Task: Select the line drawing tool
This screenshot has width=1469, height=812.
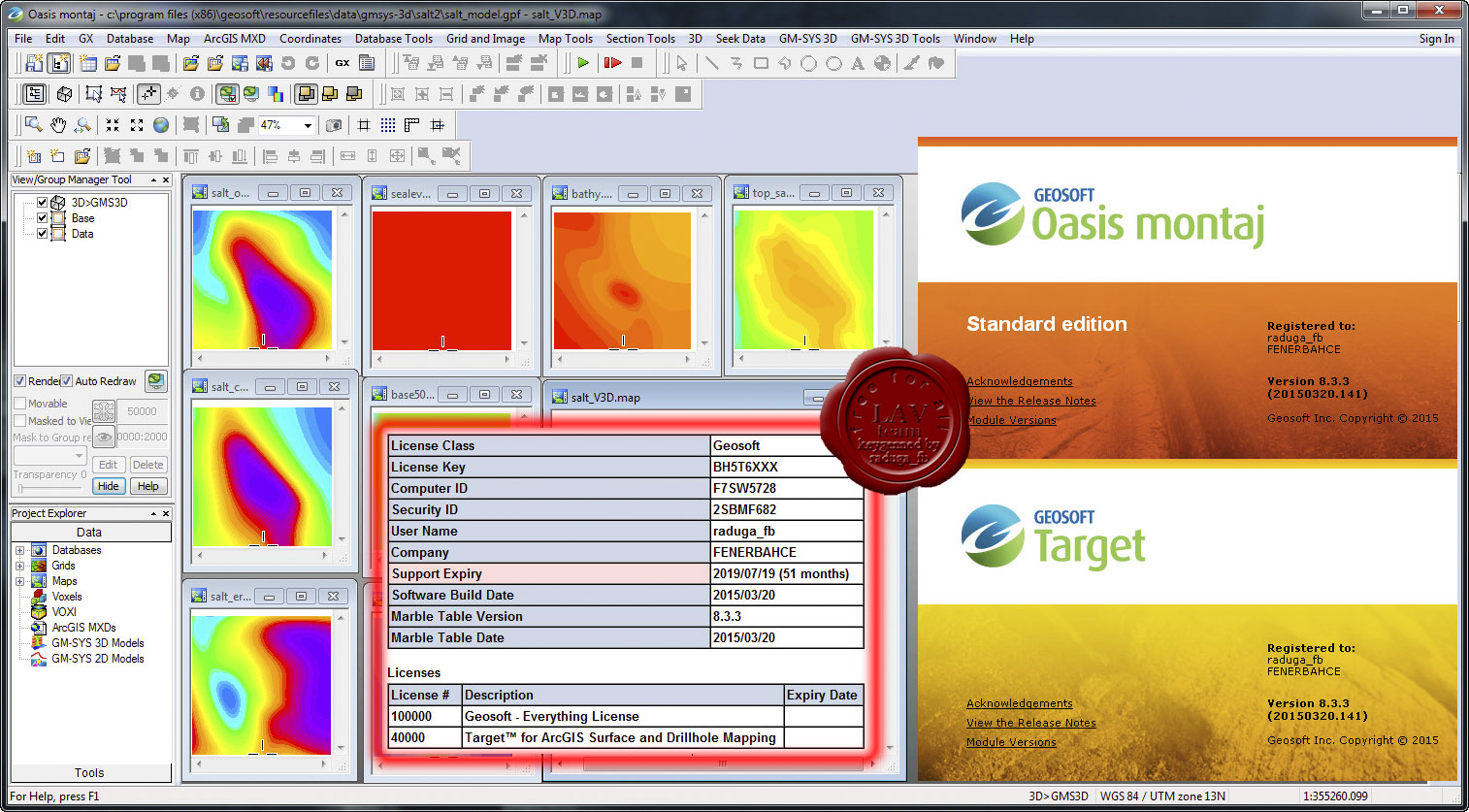Action: (x=712, y=63)
